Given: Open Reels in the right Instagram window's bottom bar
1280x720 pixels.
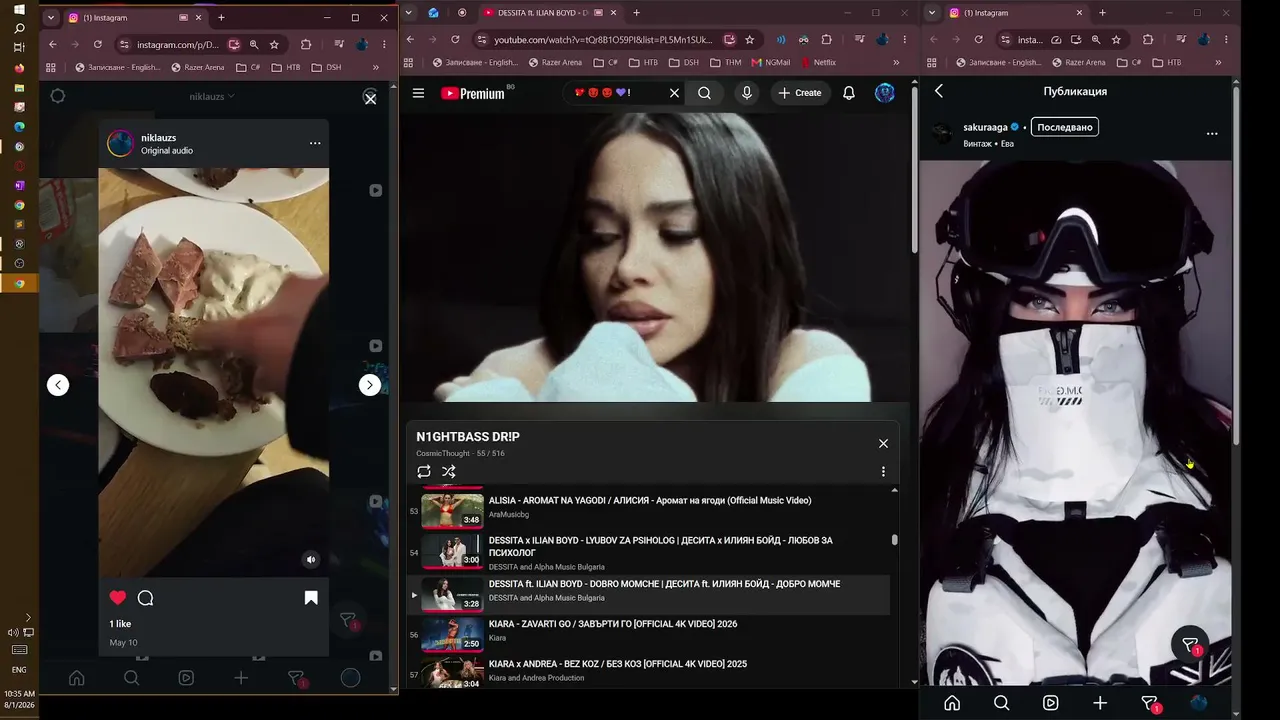Looking at the screenshot, I should point(1050,702).
